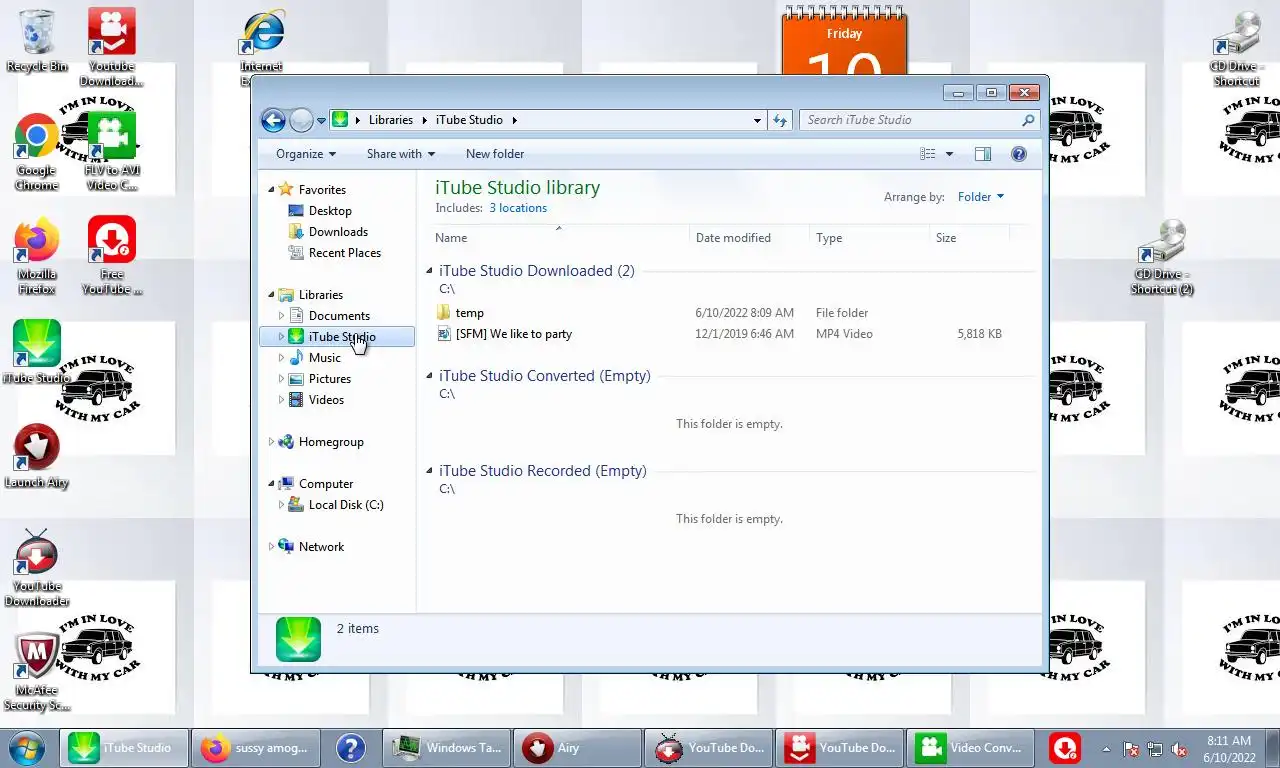Image resolution: width=1280 pixels, height=768 pixels.
Task: Click the New folder button
Action: pyautogui.click(x=495, y=154)
